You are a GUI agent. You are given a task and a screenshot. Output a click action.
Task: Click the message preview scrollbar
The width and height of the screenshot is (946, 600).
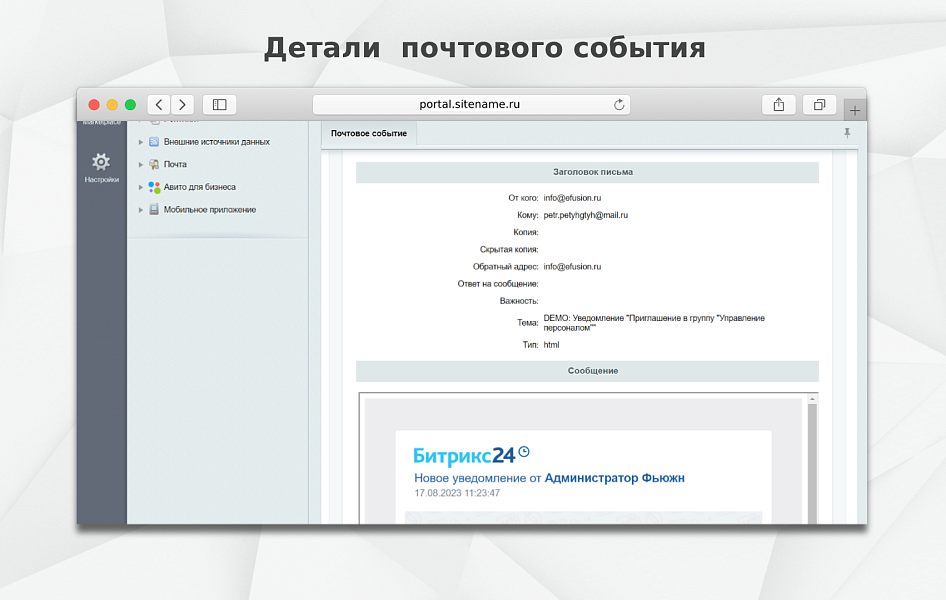pyautogui.click(x=812, y=460)
